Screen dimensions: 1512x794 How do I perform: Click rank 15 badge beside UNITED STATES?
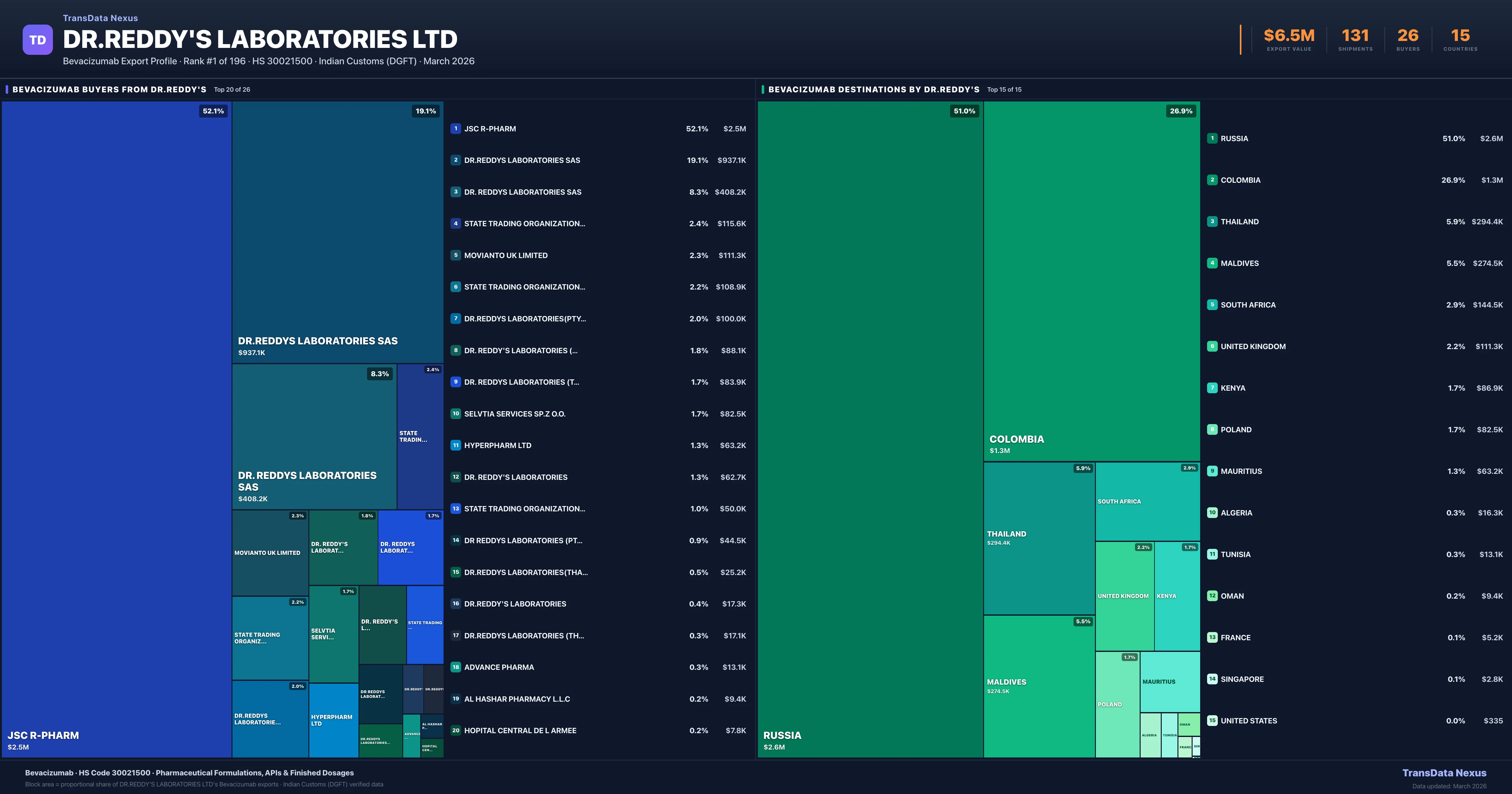point(1212,721)
